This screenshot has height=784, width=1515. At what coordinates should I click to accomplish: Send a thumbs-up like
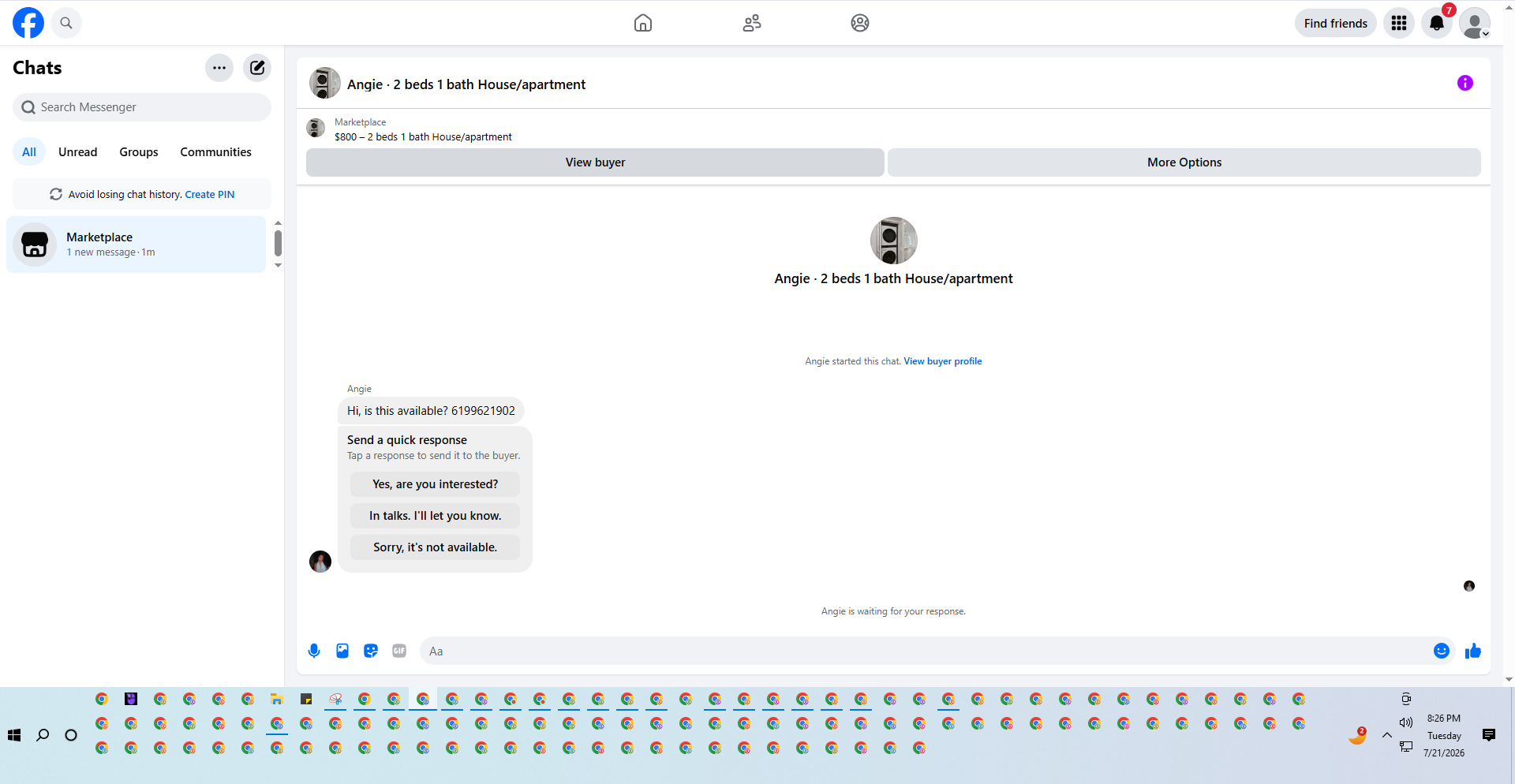click(x=1473, y=651)
